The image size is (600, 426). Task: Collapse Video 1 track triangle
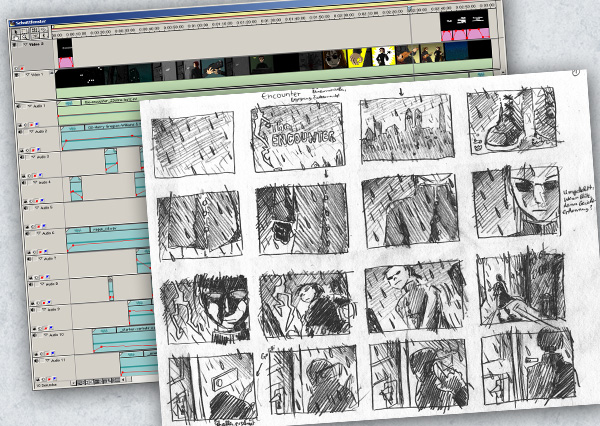27,75
